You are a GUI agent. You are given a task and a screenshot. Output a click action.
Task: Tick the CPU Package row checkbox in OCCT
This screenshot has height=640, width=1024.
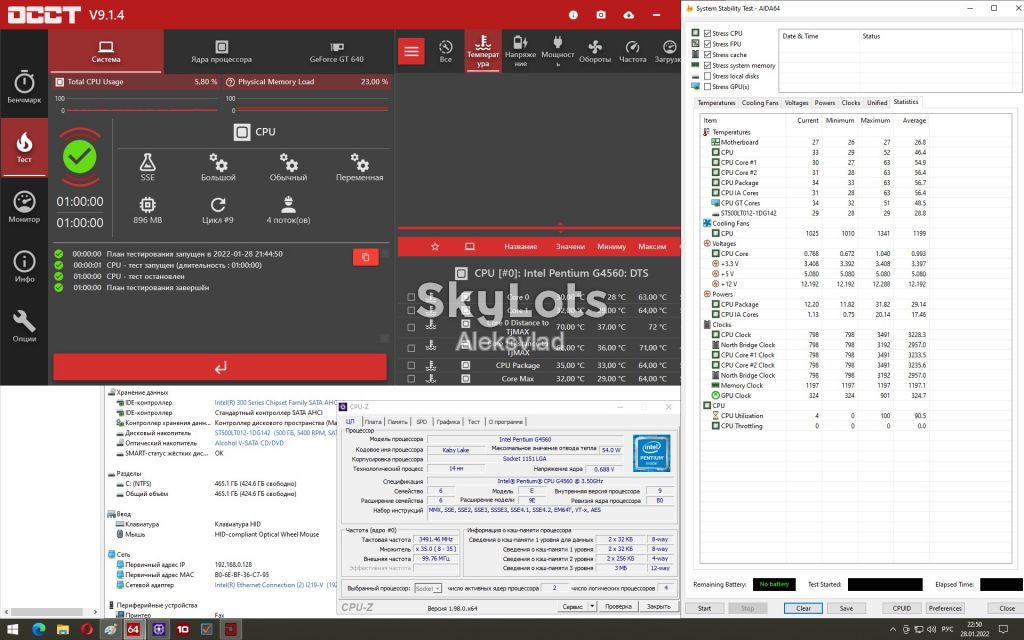pos(411,365)
